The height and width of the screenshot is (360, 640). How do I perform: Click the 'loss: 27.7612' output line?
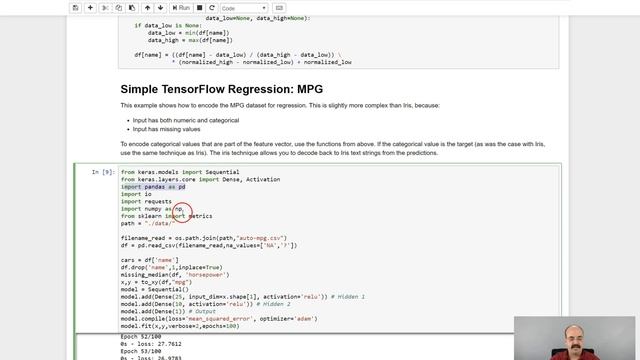[x=151, y=344]
